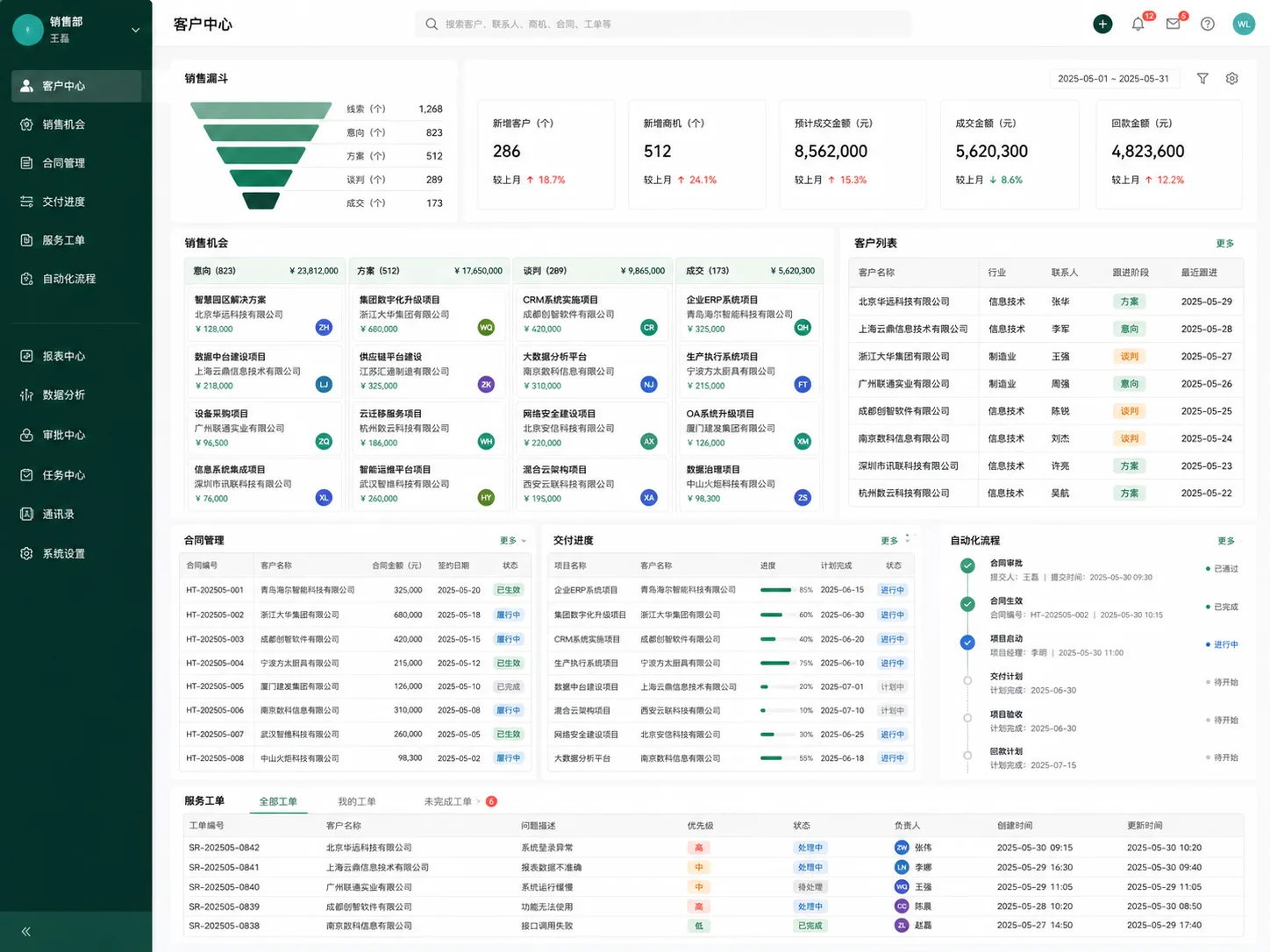Click the CR avatar on CRM系统实施项目 card
This screenshot has width=1270, height=952.
pos(649,328)
